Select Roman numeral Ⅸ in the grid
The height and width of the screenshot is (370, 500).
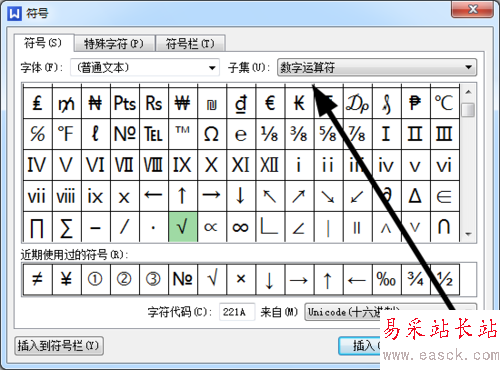[x=183, y=165]
